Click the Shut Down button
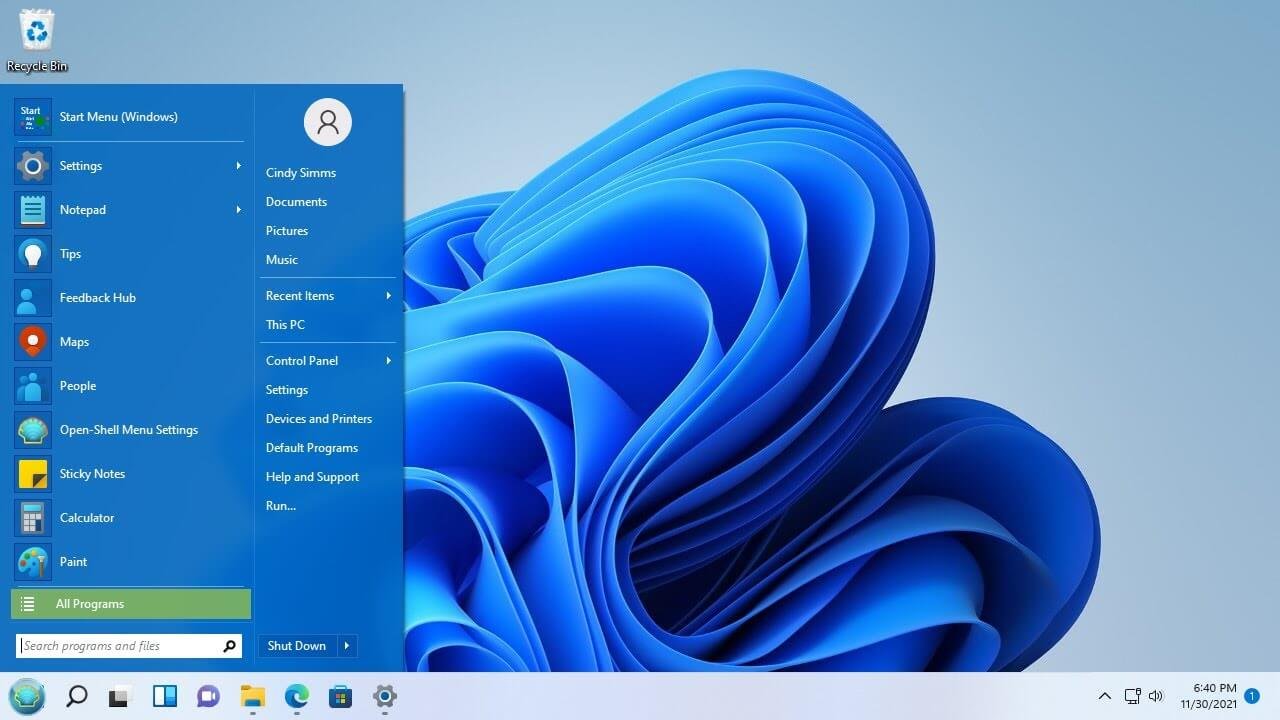Screen dimensions: 1280x720 pyautogui.click(x=296, y=645)
